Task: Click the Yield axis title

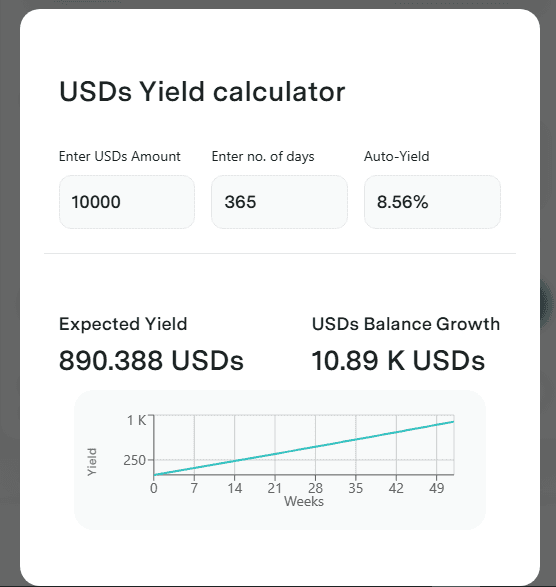Action: coord(92,462)
